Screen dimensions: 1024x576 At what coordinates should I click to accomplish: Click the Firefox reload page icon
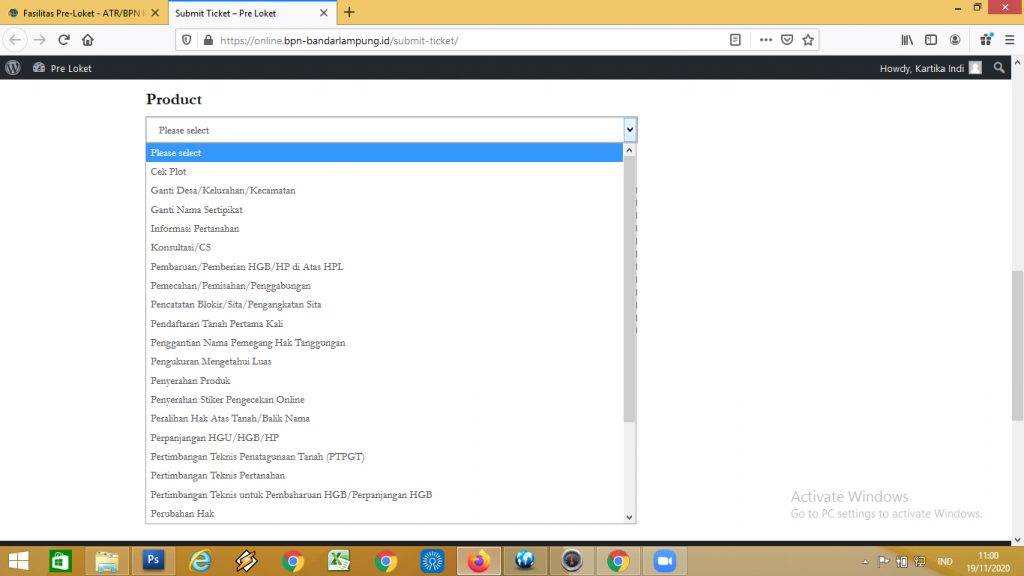[64, 40]
